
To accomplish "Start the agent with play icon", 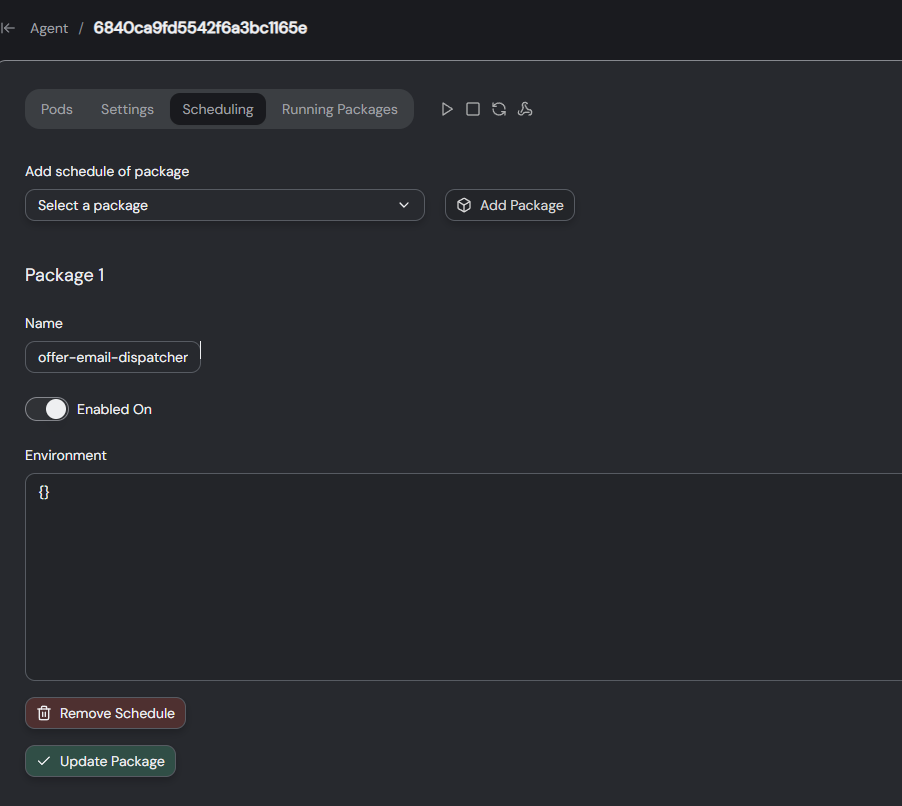I will coord(447,109).
